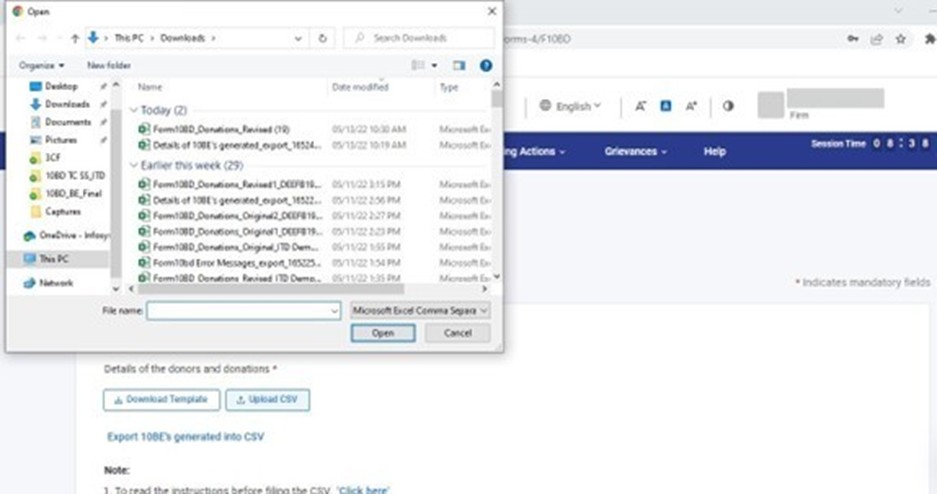Open the Organize menu

(41, 65)
